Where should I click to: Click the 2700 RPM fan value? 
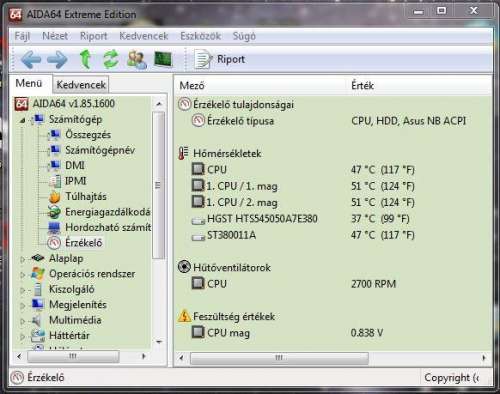(x=373, y=284)
